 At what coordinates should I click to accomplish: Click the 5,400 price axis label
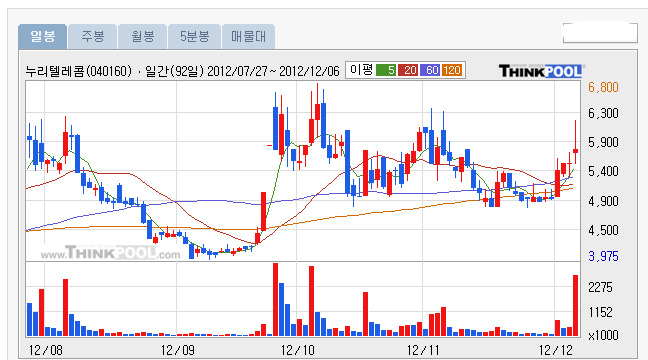(603, 171)
